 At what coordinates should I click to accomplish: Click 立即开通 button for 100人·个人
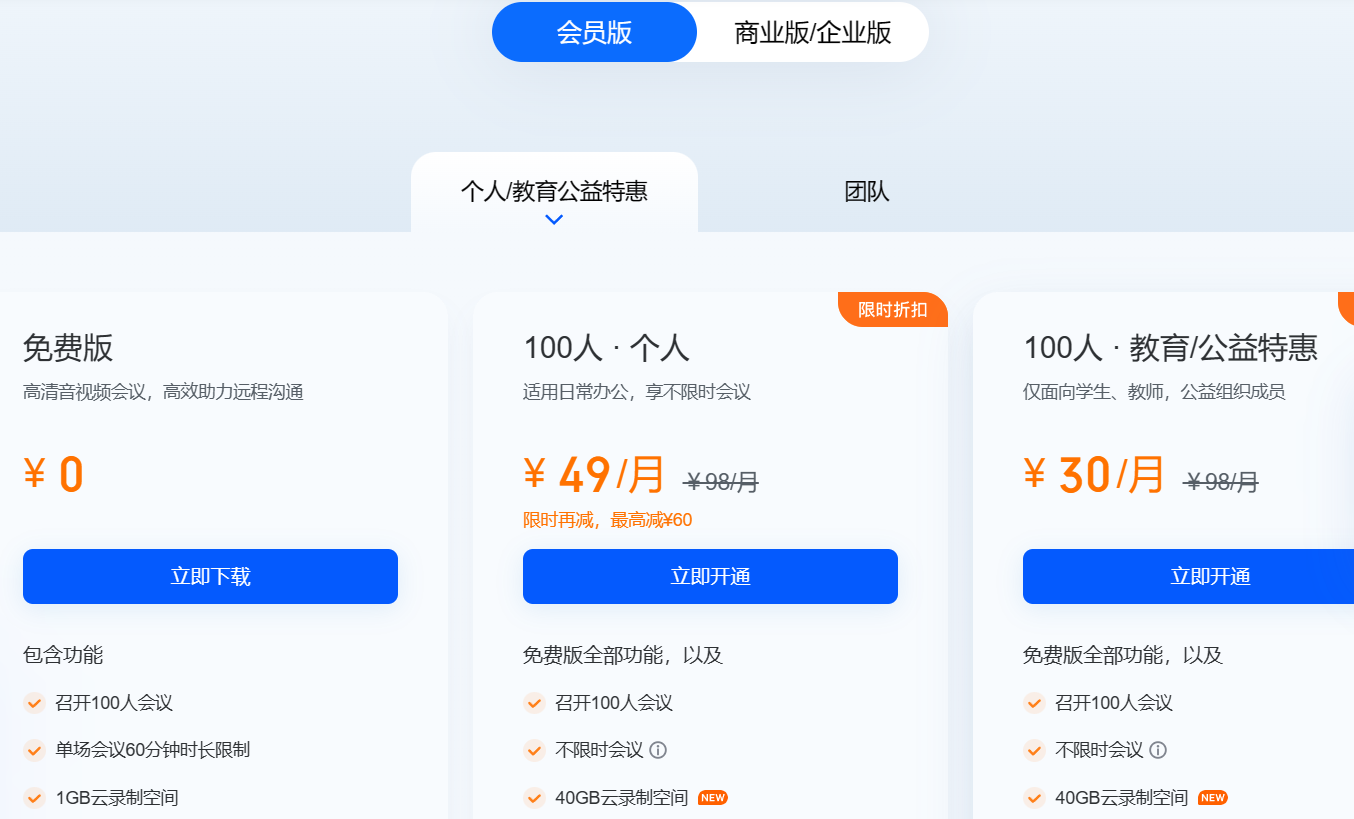710,576
